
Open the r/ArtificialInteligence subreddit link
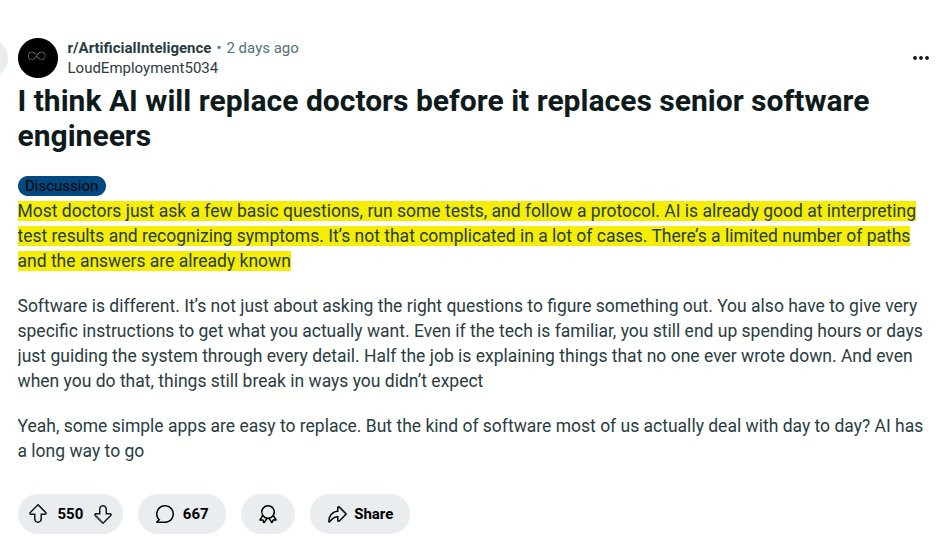(x=139, y=48)
